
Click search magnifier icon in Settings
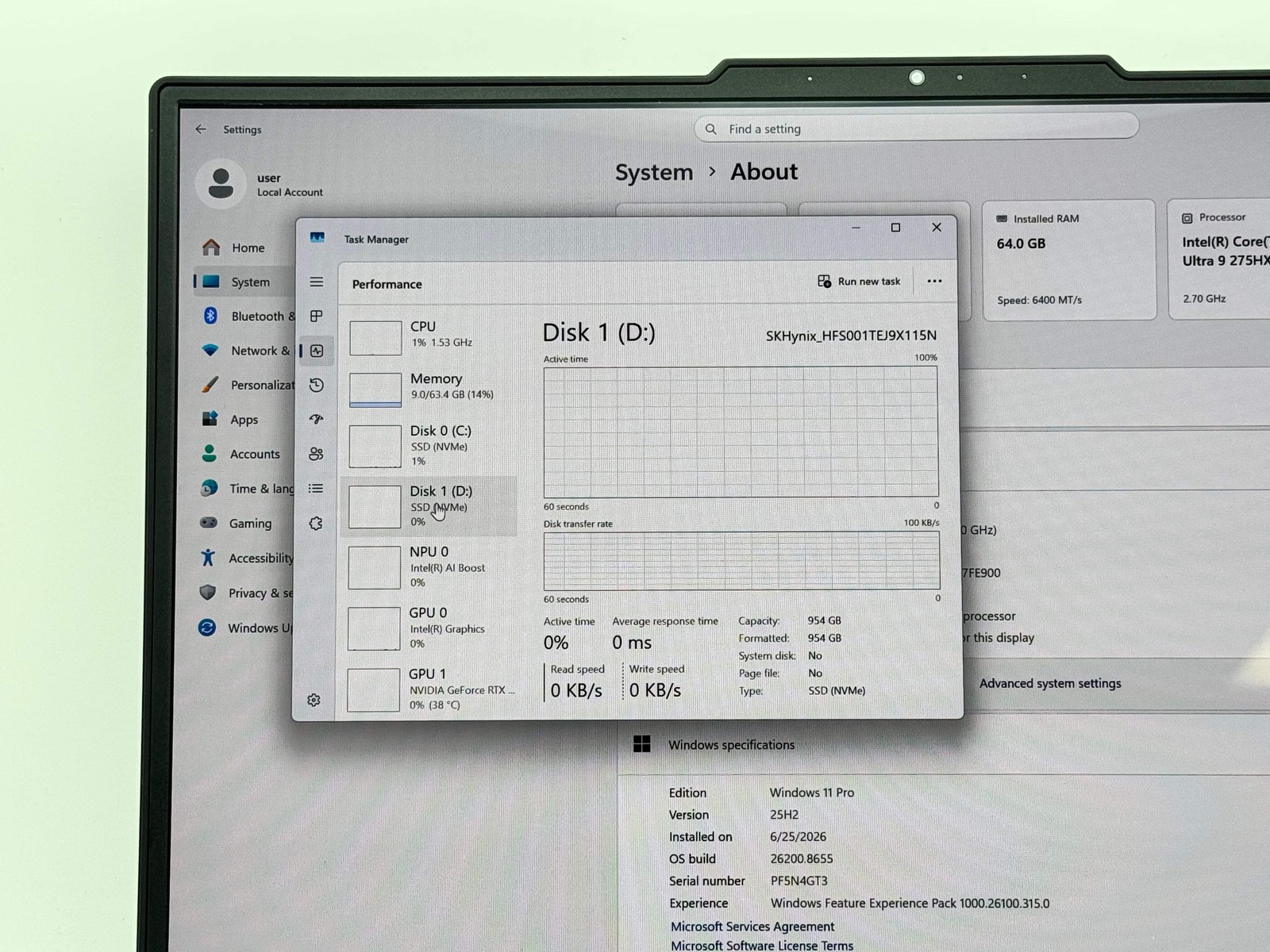coord(711,129)
